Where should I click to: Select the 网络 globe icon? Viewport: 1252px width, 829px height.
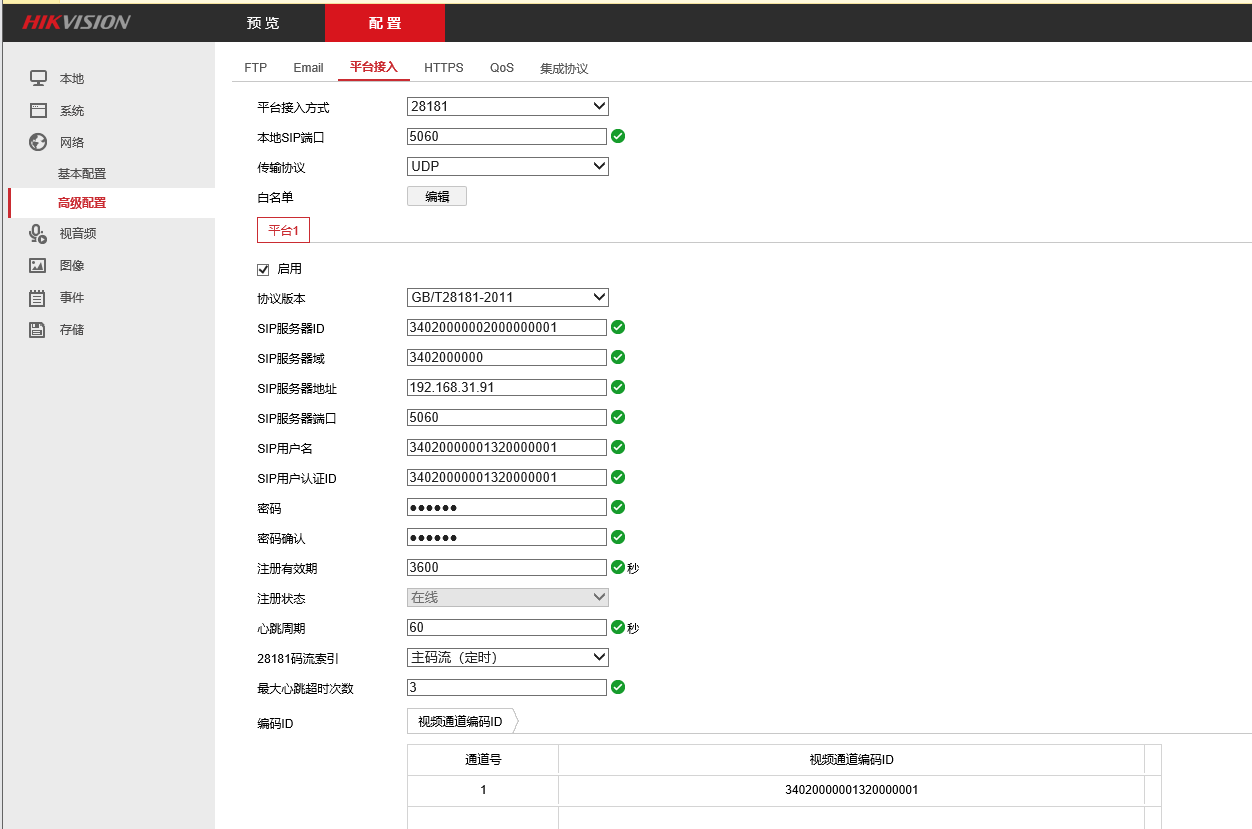(38, 142)
